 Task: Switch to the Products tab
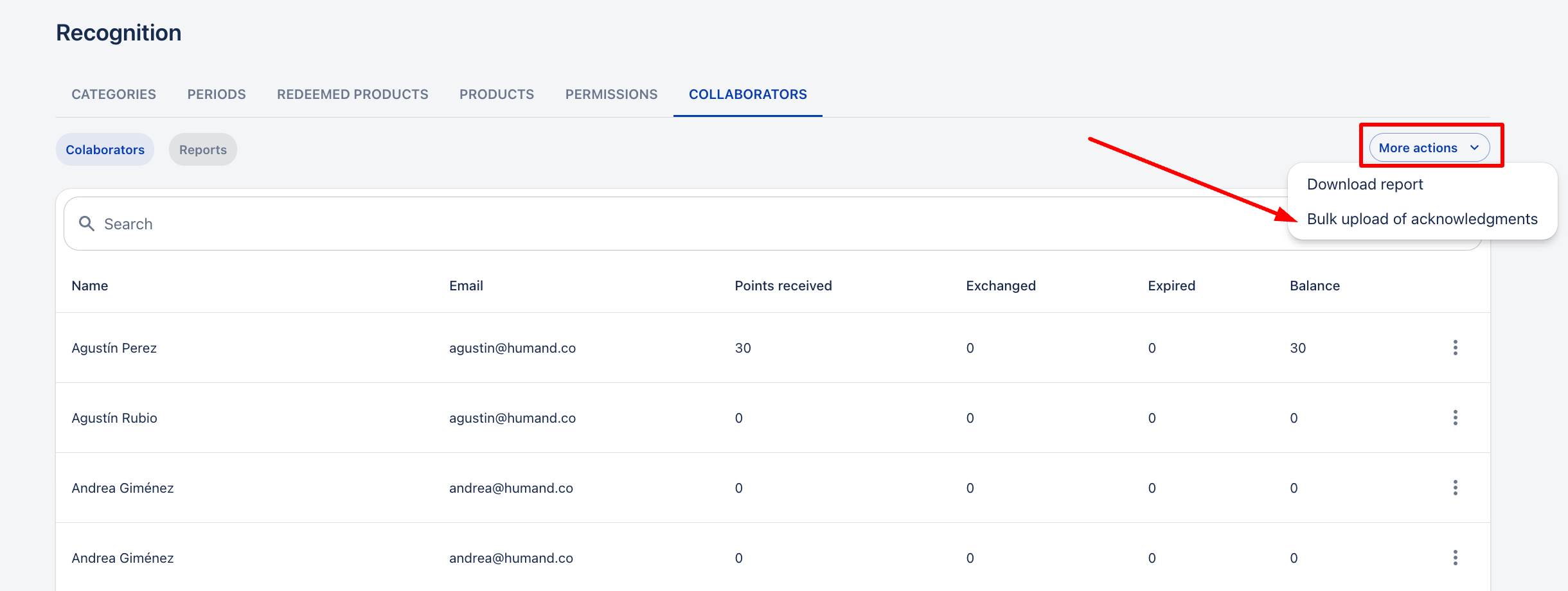[x=497, y=94]
